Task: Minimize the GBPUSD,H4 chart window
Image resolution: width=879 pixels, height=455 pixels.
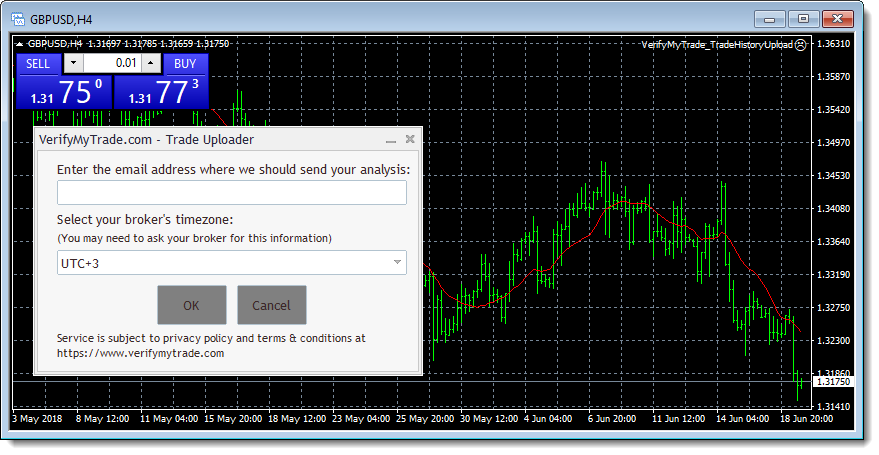Action: tap(769, 19)
